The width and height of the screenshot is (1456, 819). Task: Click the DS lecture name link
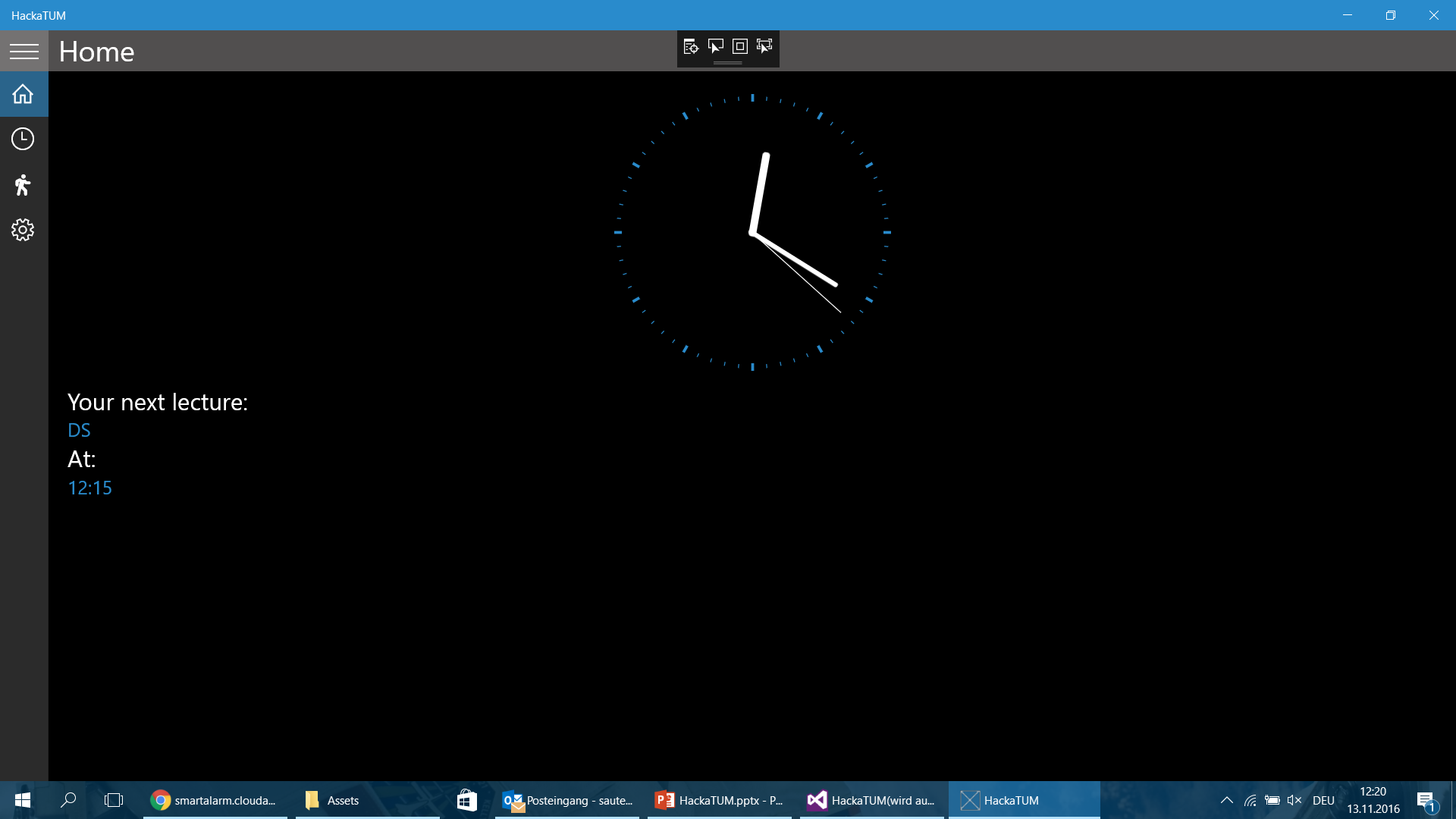(x=79, y=430)
